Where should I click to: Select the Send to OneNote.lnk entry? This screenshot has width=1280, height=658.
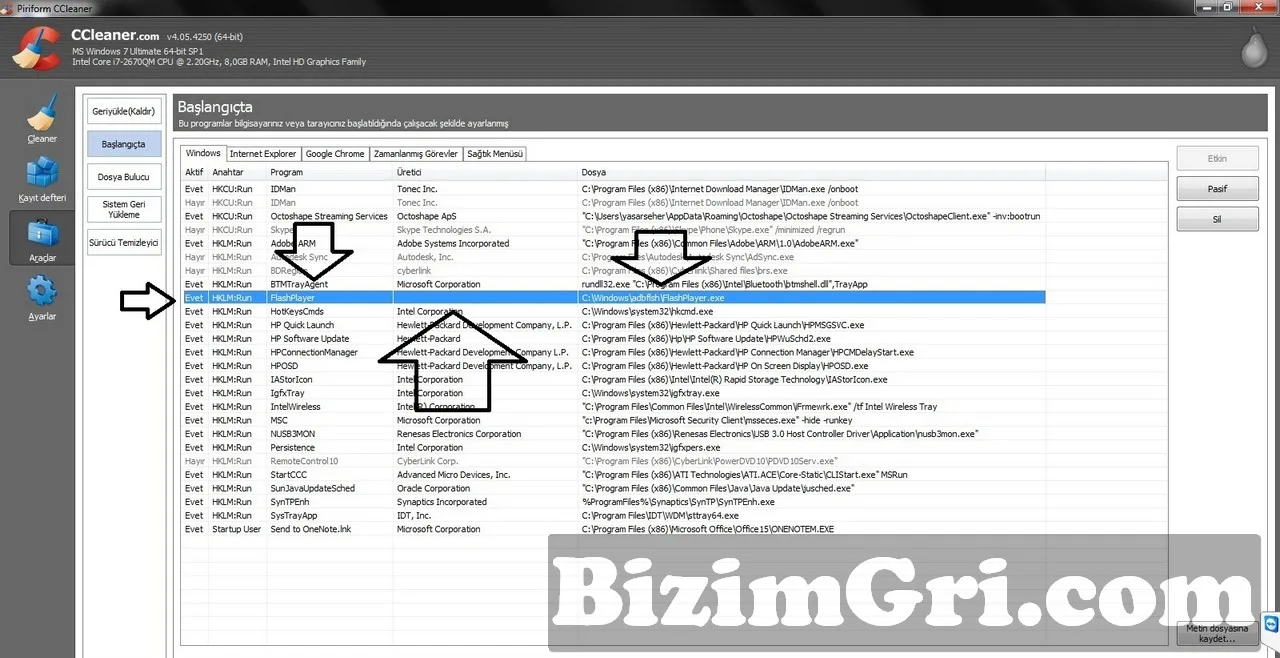pos(613,529)
